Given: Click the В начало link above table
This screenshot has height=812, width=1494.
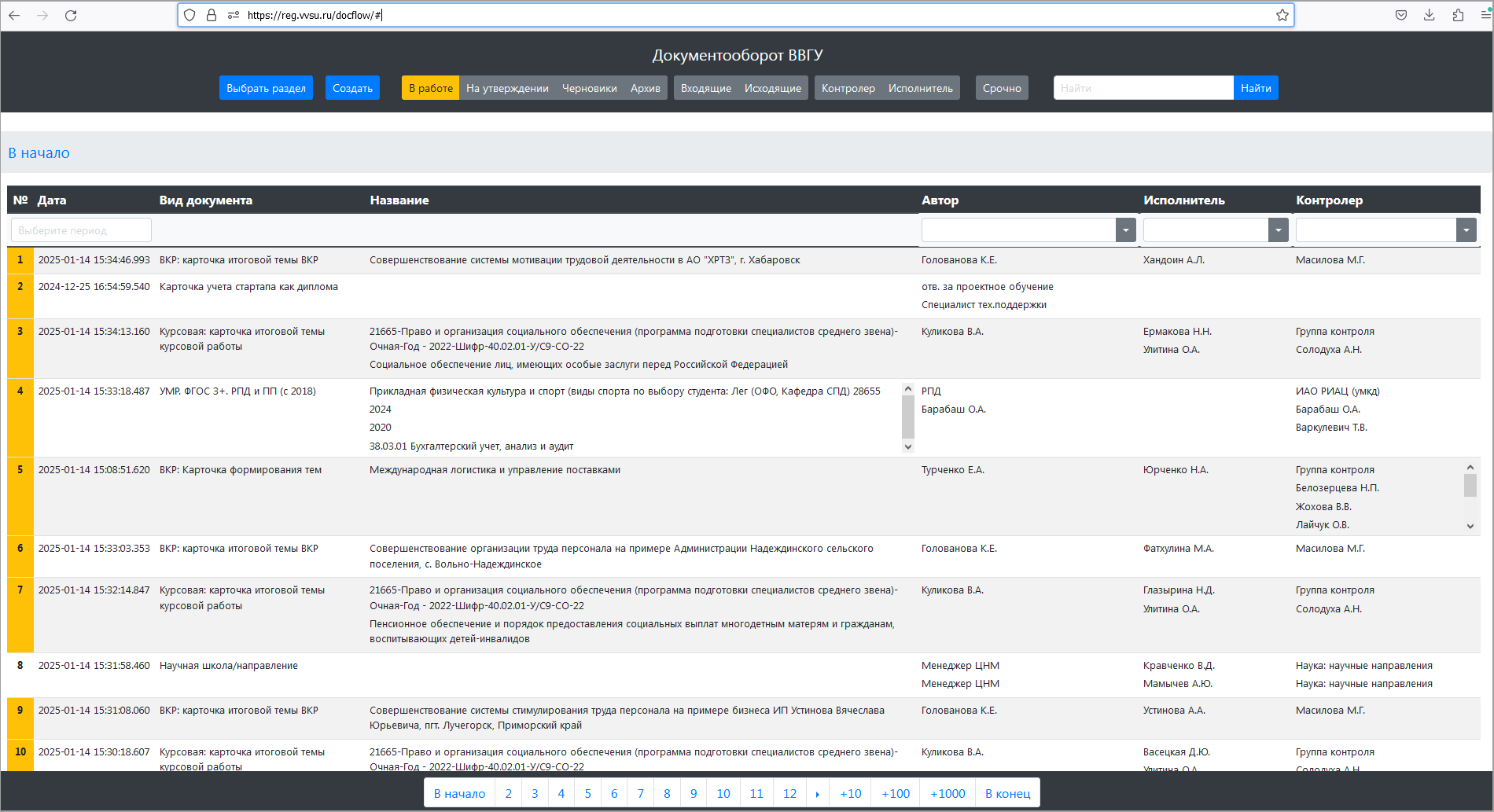Looking at the screenshot, I should pos(39,153).
